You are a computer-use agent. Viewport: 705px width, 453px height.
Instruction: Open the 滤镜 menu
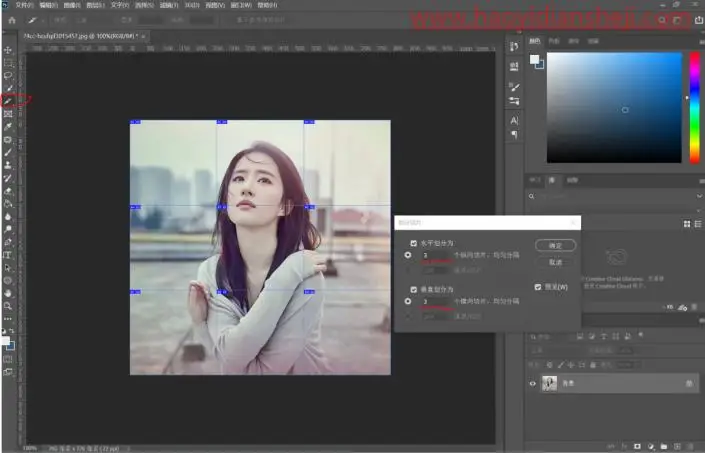pos(169,5)
